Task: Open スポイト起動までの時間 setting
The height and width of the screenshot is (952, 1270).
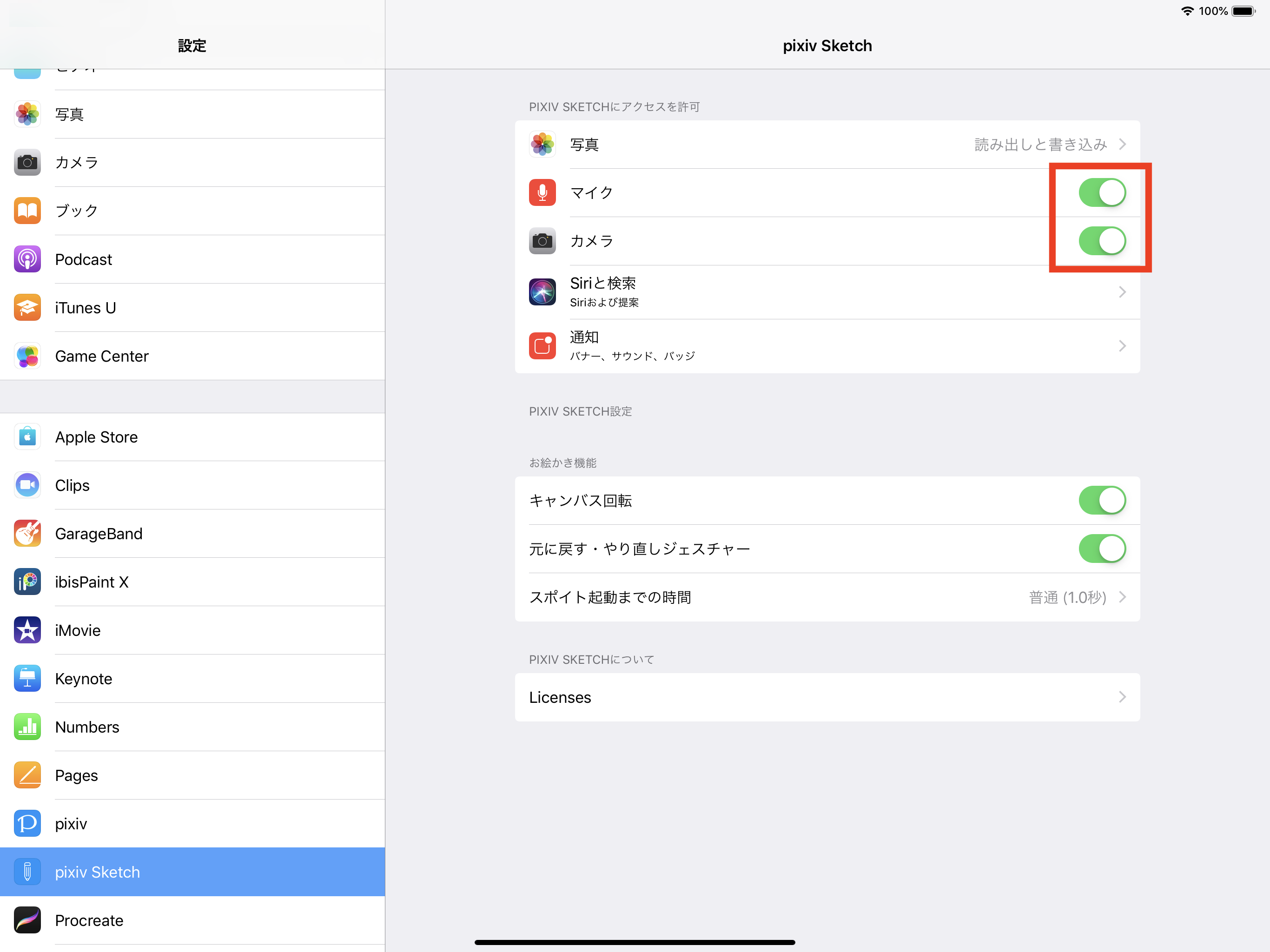Action: [x=827, y=597]
